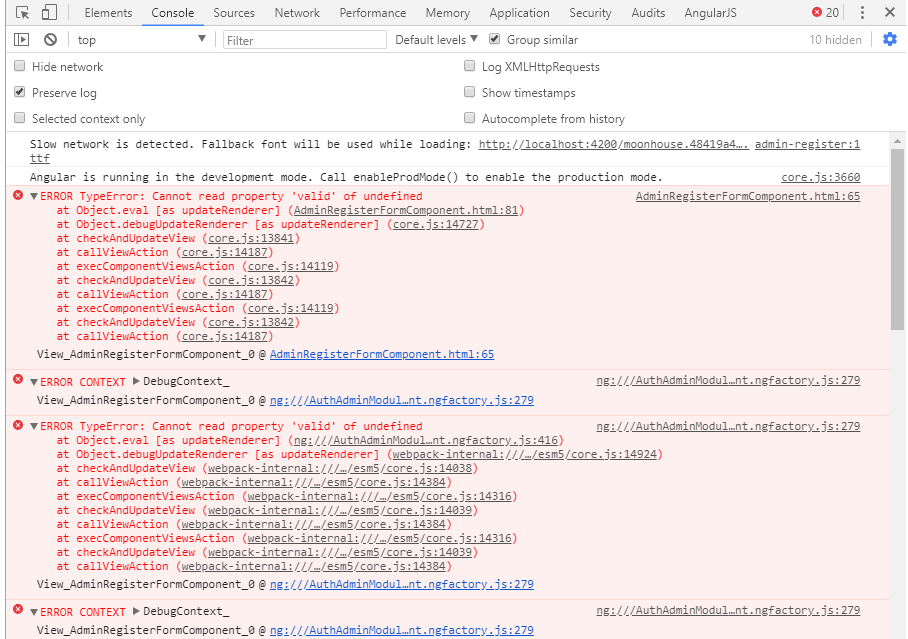Click the 10 hidden messages indicator
The width and height of the screenshot is (908, 639).
(x=835, y=39)
